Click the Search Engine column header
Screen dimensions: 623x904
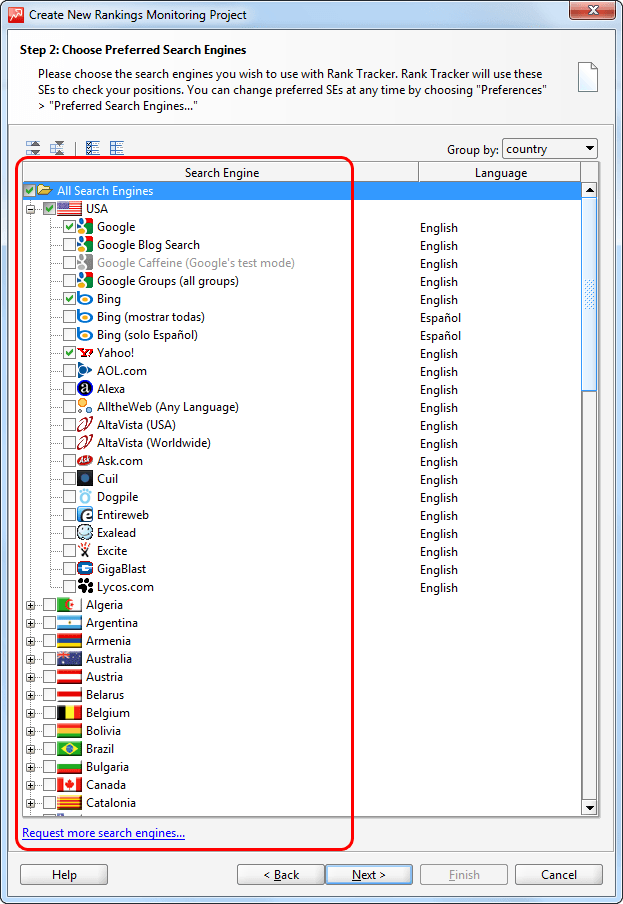pyautogui.click(x=221, y=172)
